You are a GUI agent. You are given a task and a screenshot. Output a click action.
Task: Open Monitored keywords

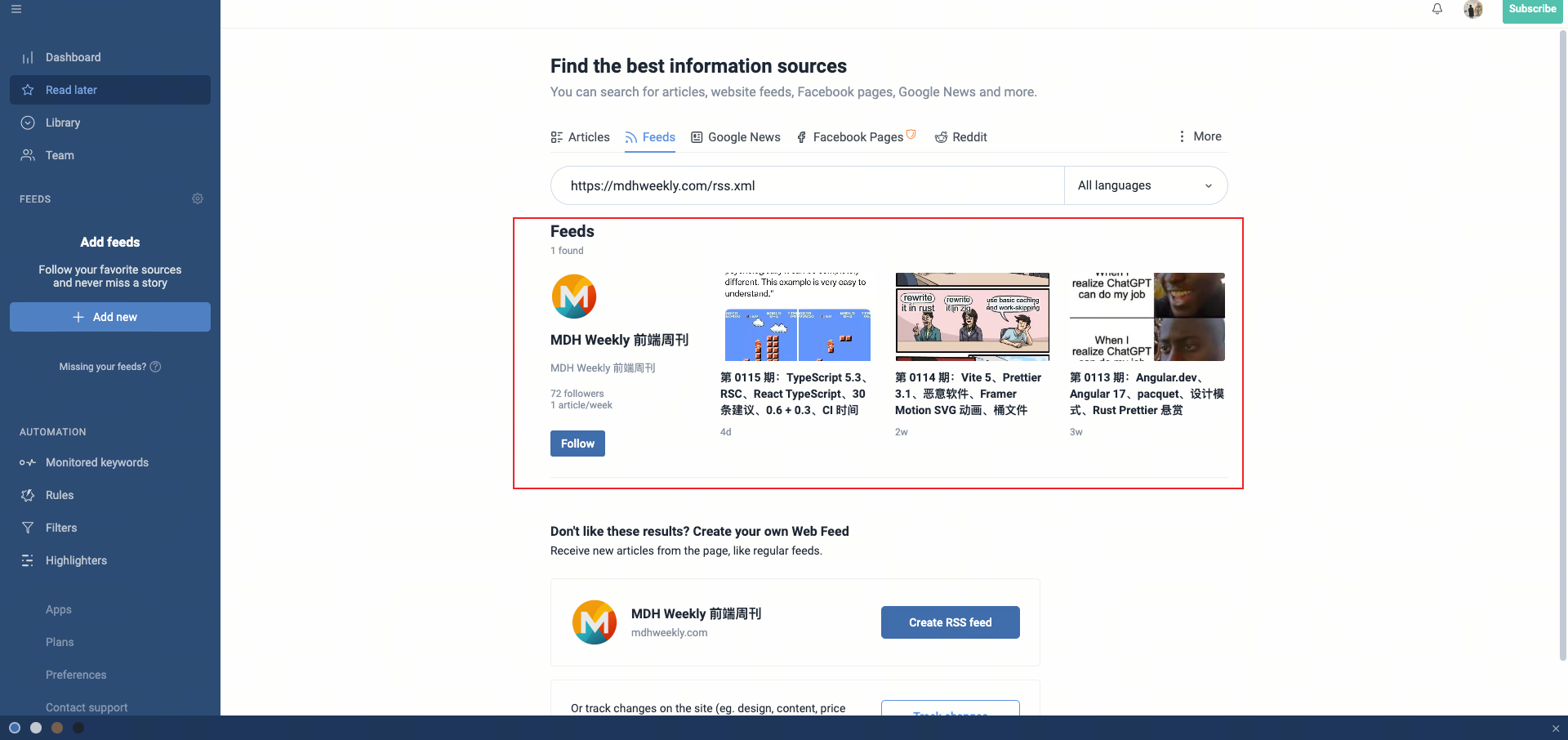coord(97,462)
